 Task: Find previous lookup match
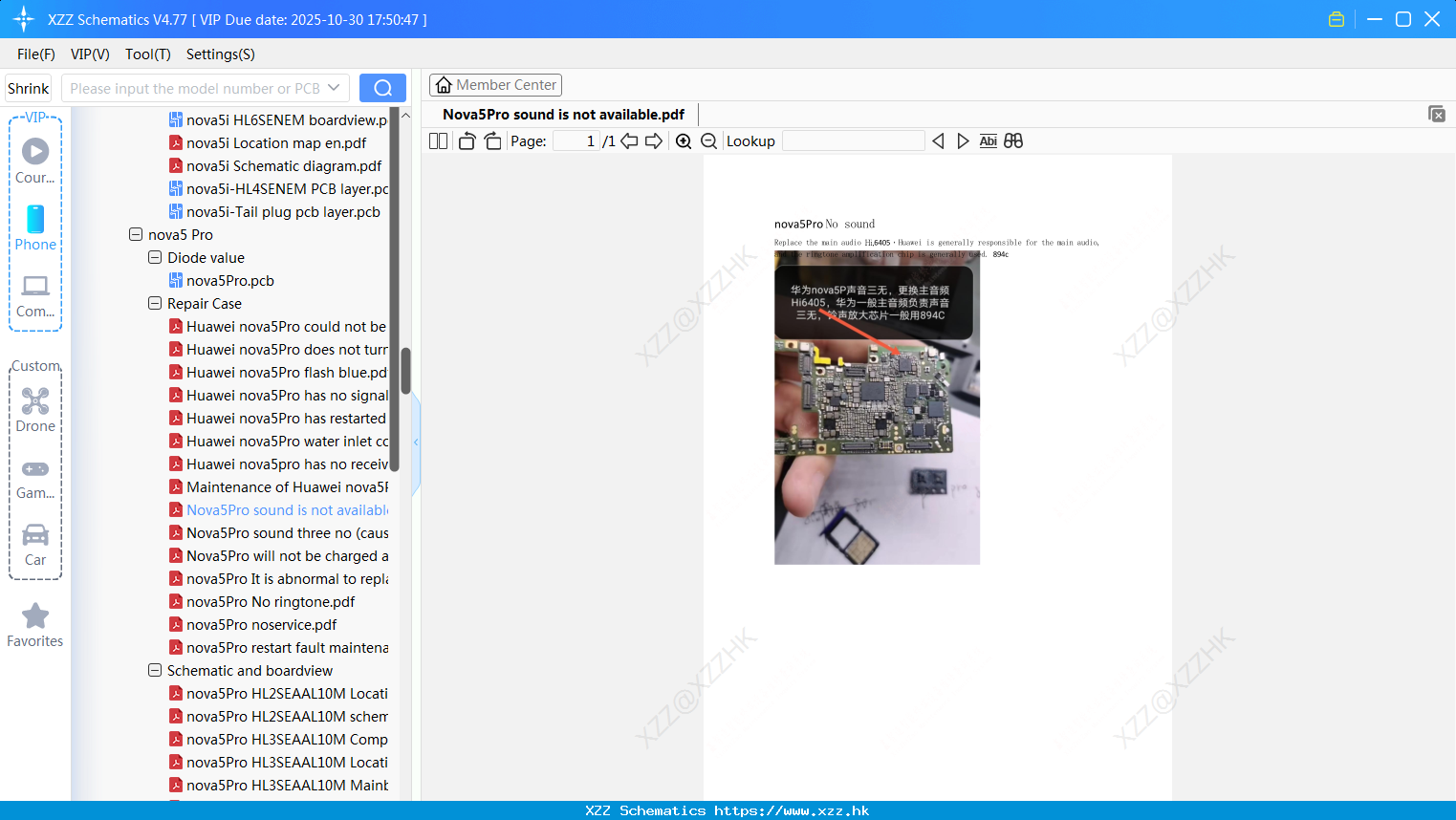938,140
